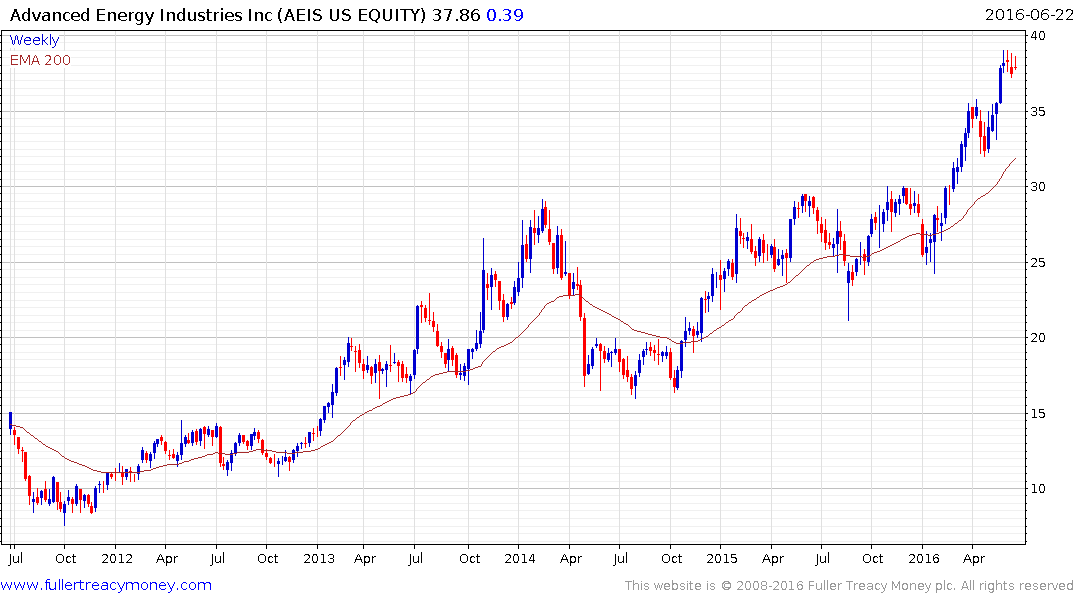Click the 37.86 last price value
This screenshot has height=600, width=1075.
pyautogui.click(x=456, y=14)
